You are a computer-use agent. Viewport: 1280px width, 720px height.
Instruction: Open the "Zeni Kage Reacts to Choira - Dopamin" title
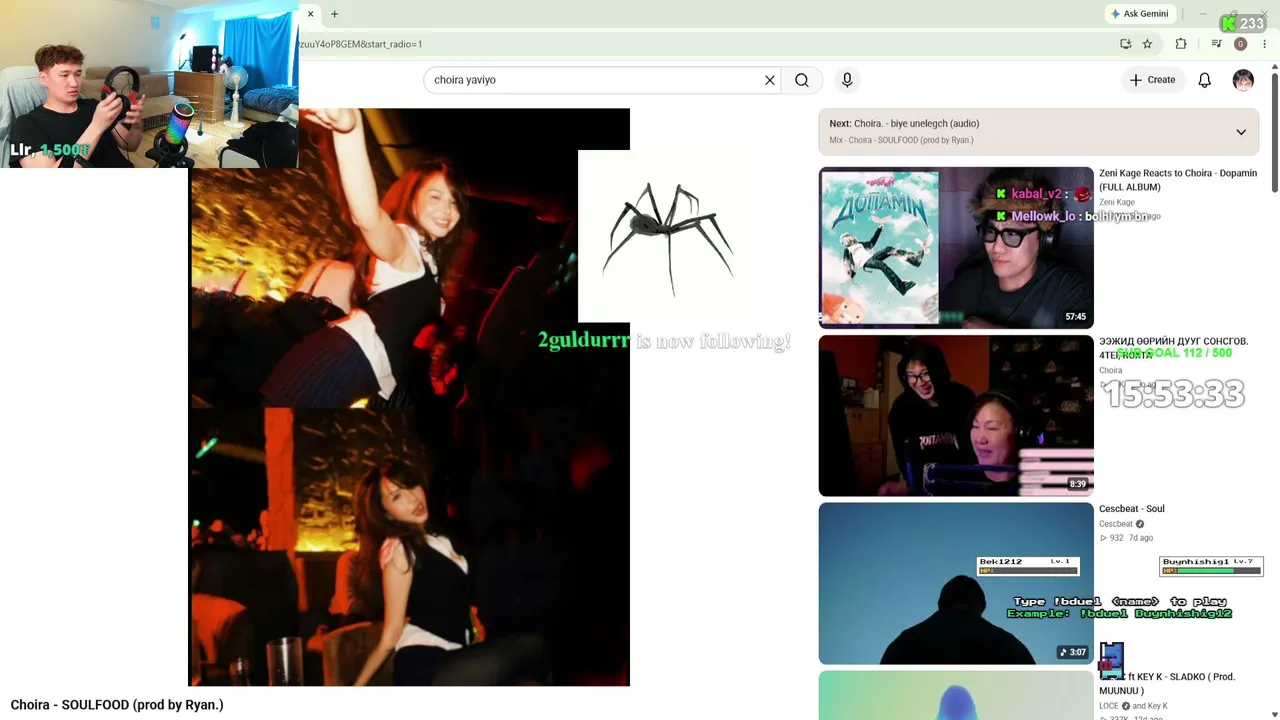[x=1178, y=180]
